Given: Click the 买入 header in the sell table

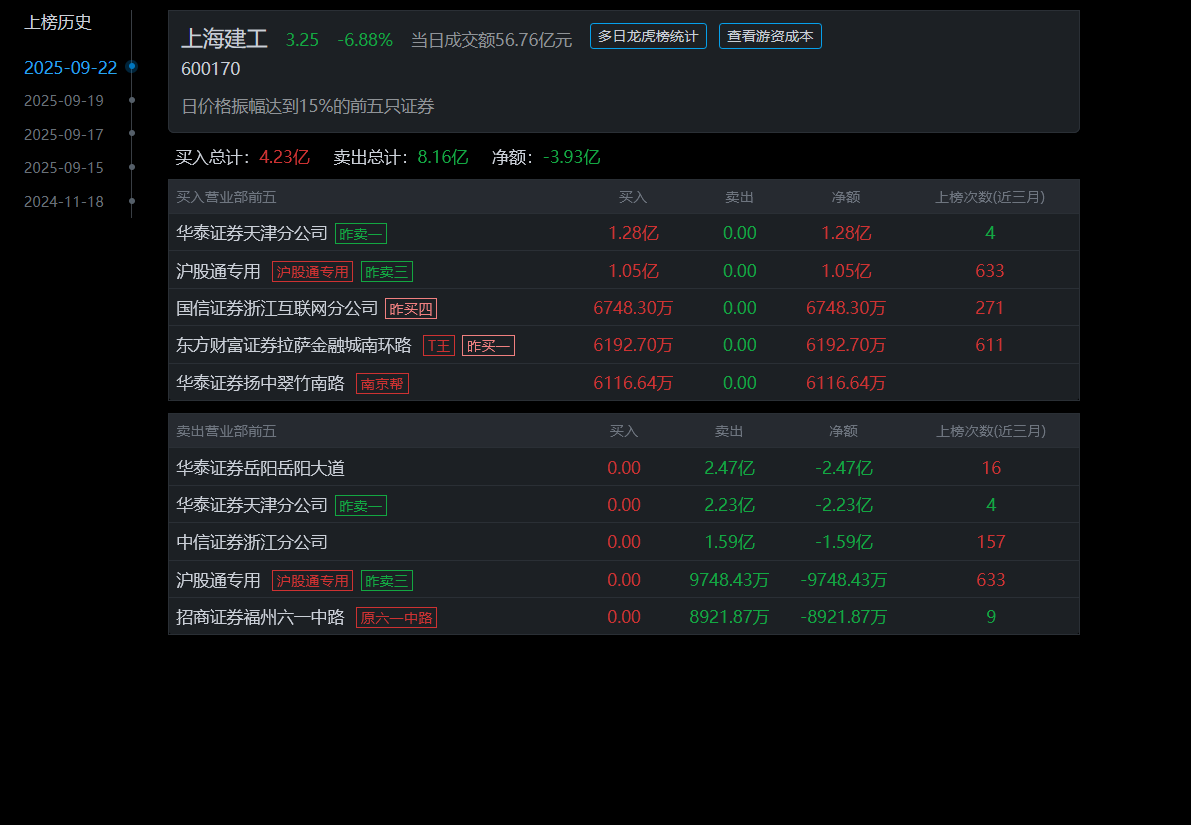Looking at the screenshot, I should point(624,431).
